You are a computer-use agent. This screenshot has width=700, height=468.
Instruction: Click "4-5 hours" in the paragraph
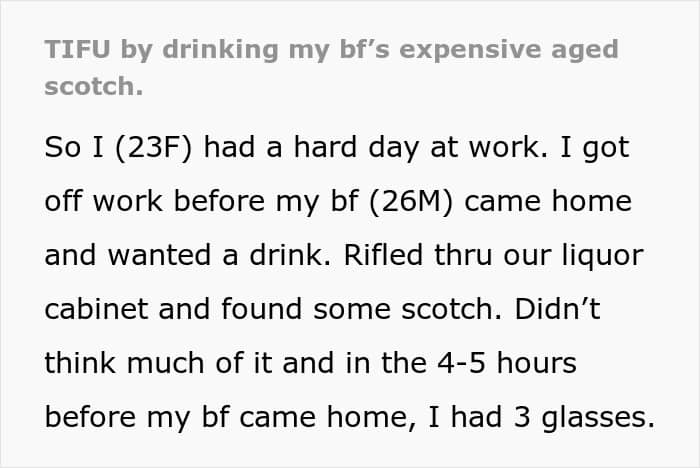(507, 363)
